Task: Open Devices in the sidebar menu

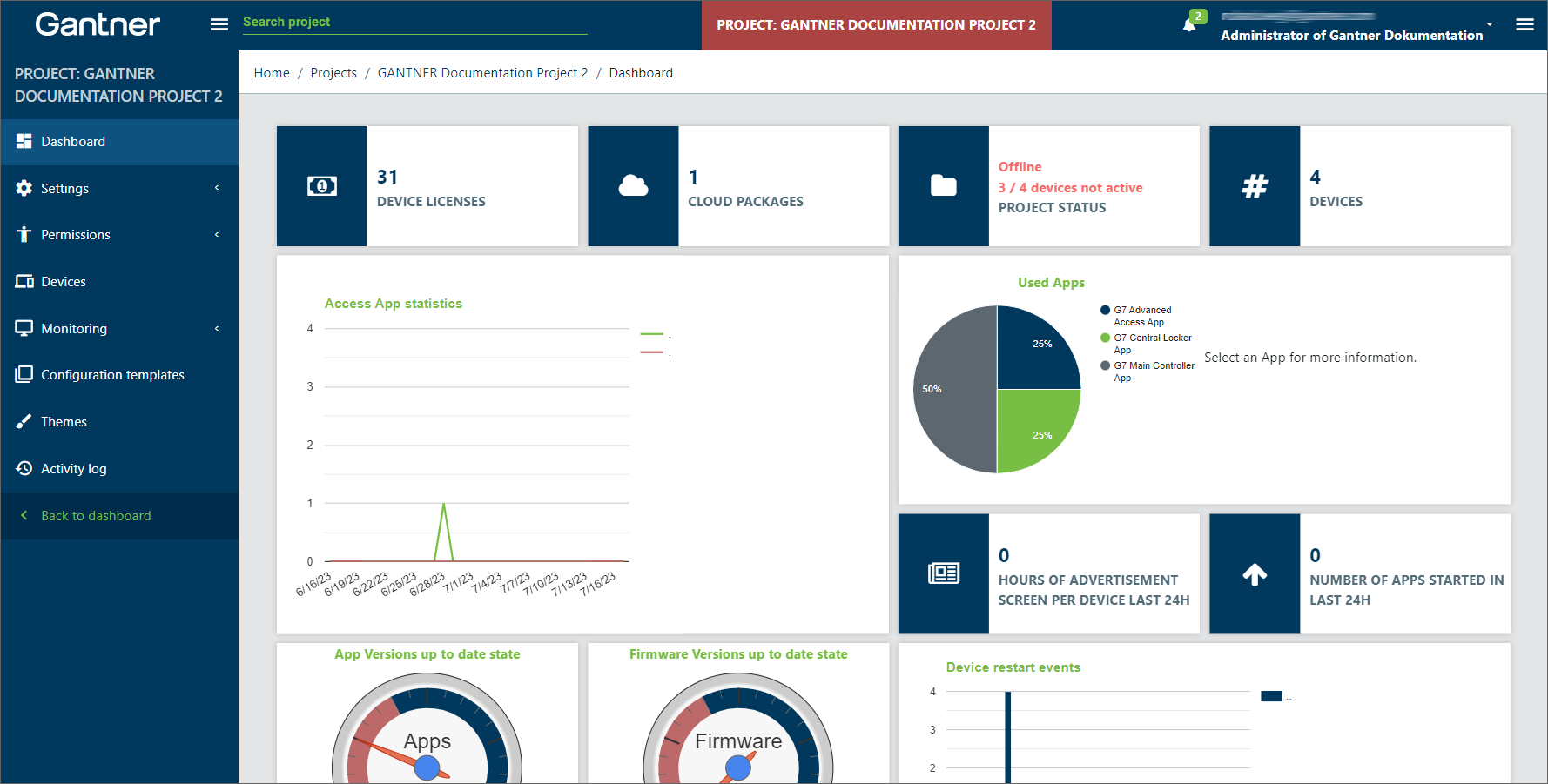Action: click(x=119, y=282)
